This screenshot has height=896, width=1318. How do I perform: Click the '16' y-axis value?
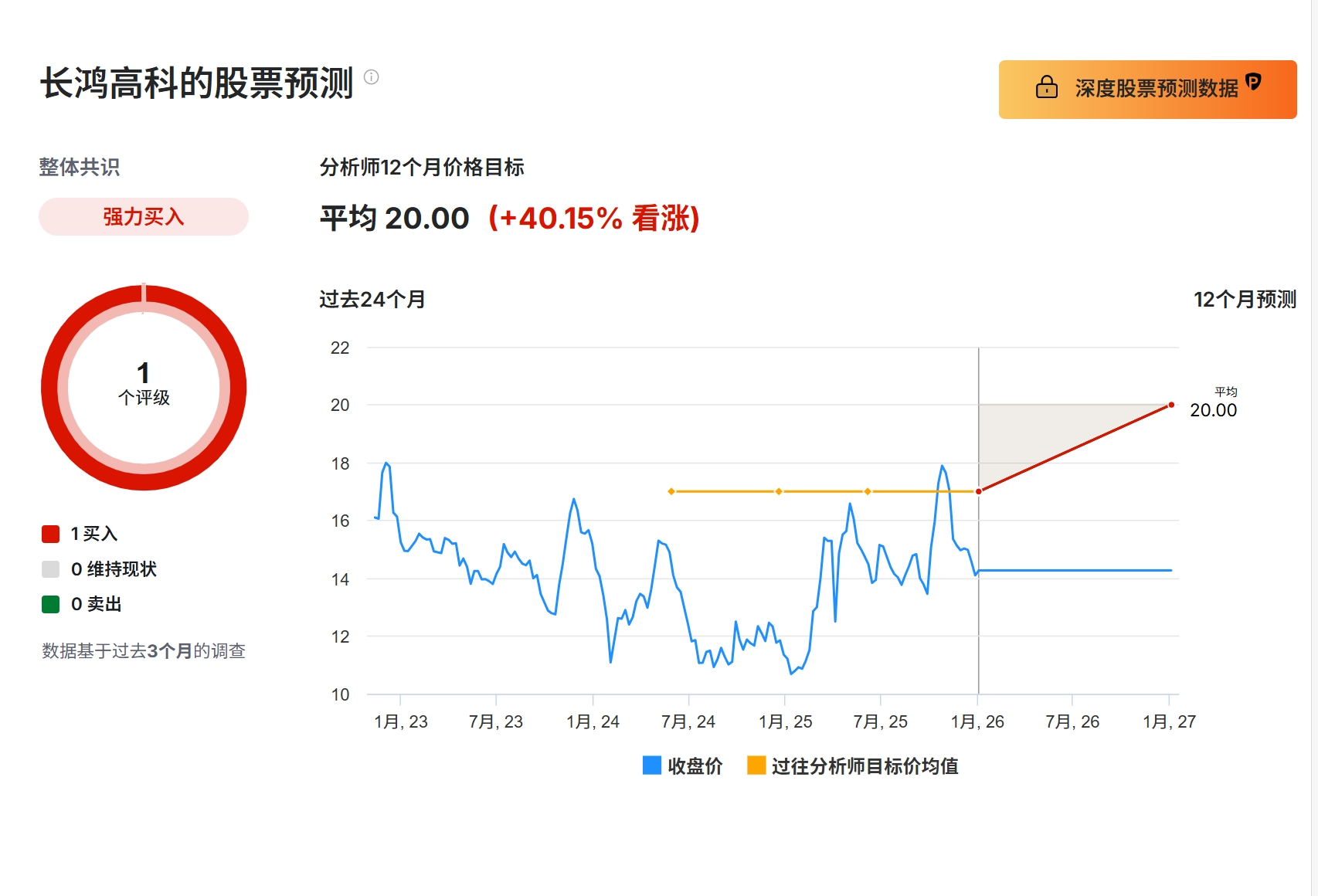point(340,521)
